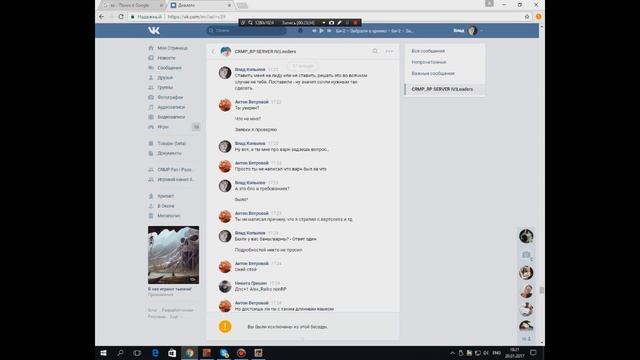The width and height of the screenshot is (640, 360).
Task: Open Microsoft Edge from taskbar
Action: click(155, 353)
